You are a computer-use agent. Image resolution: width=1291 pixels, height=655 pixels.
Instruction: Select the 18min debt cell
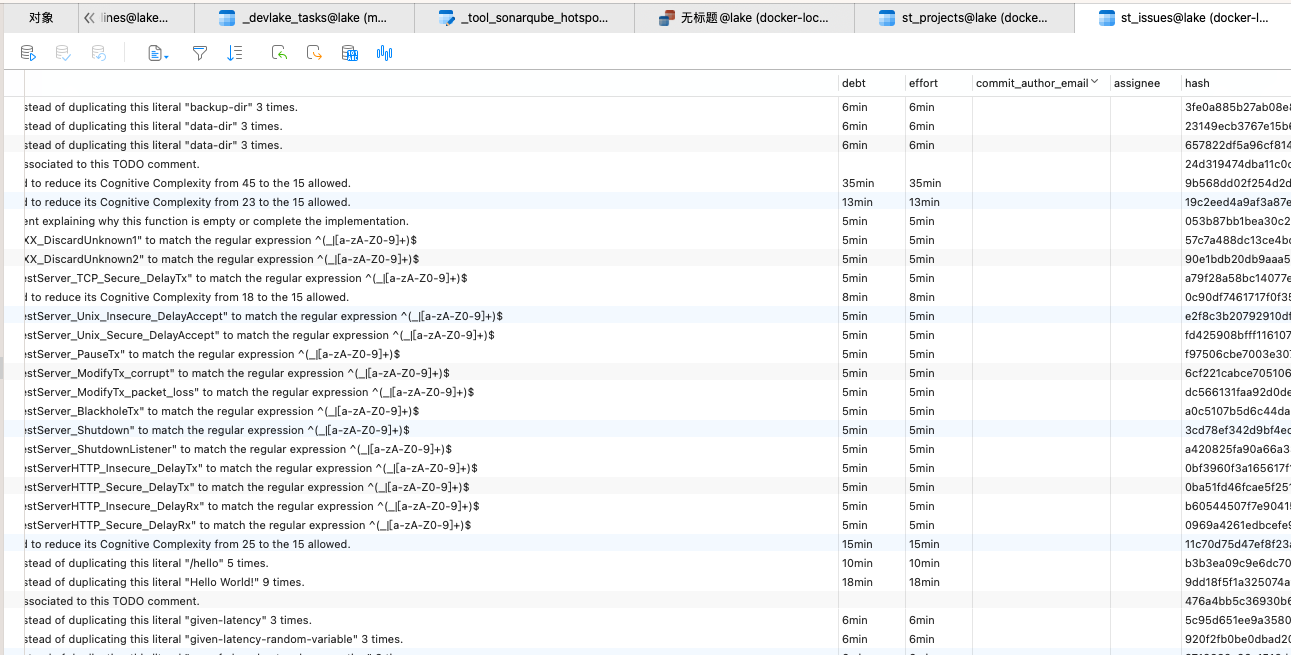pos(872,582)
